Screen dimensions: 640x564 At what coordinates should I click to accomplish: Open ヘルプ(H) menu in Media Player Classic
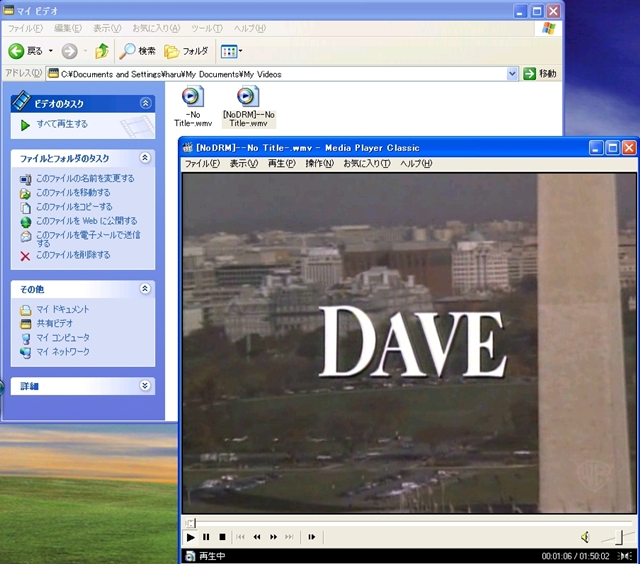416,164
